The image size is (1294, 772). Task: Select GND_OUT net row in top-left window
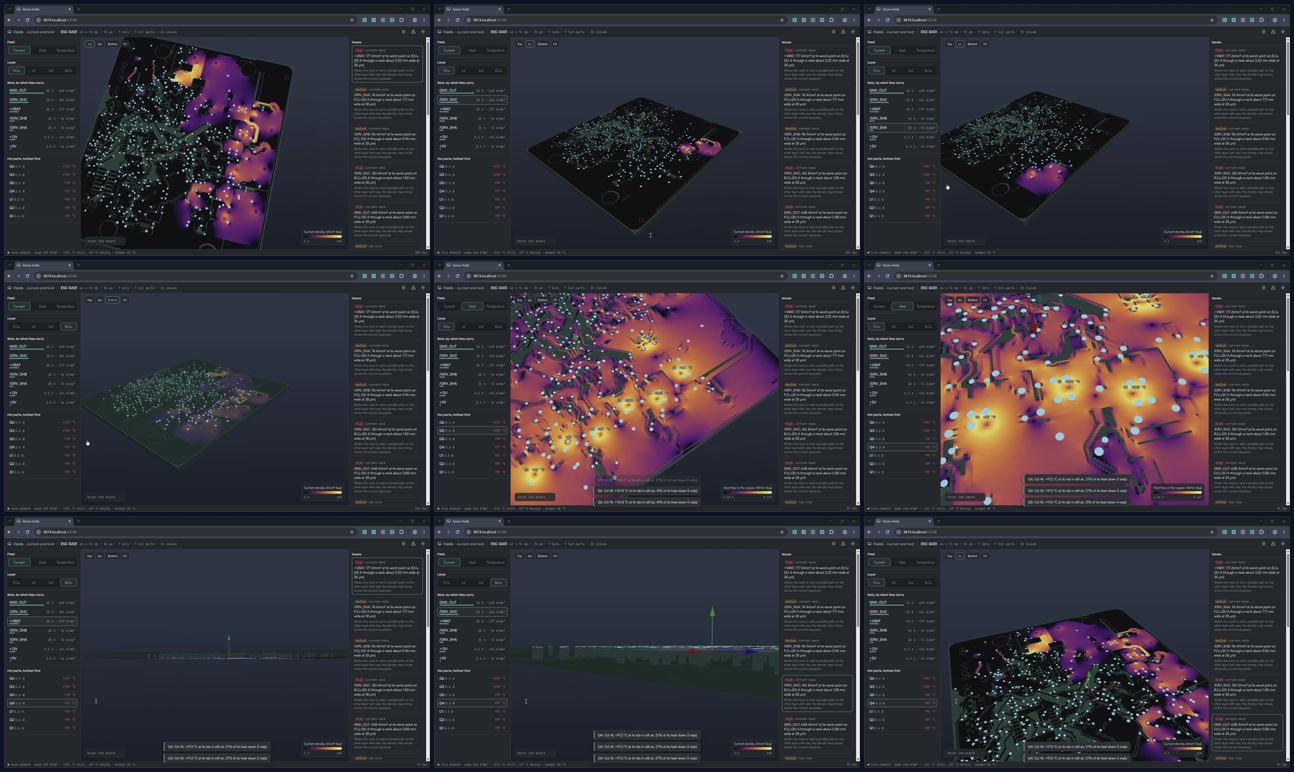pyautogui.click(x=42, y=91)
